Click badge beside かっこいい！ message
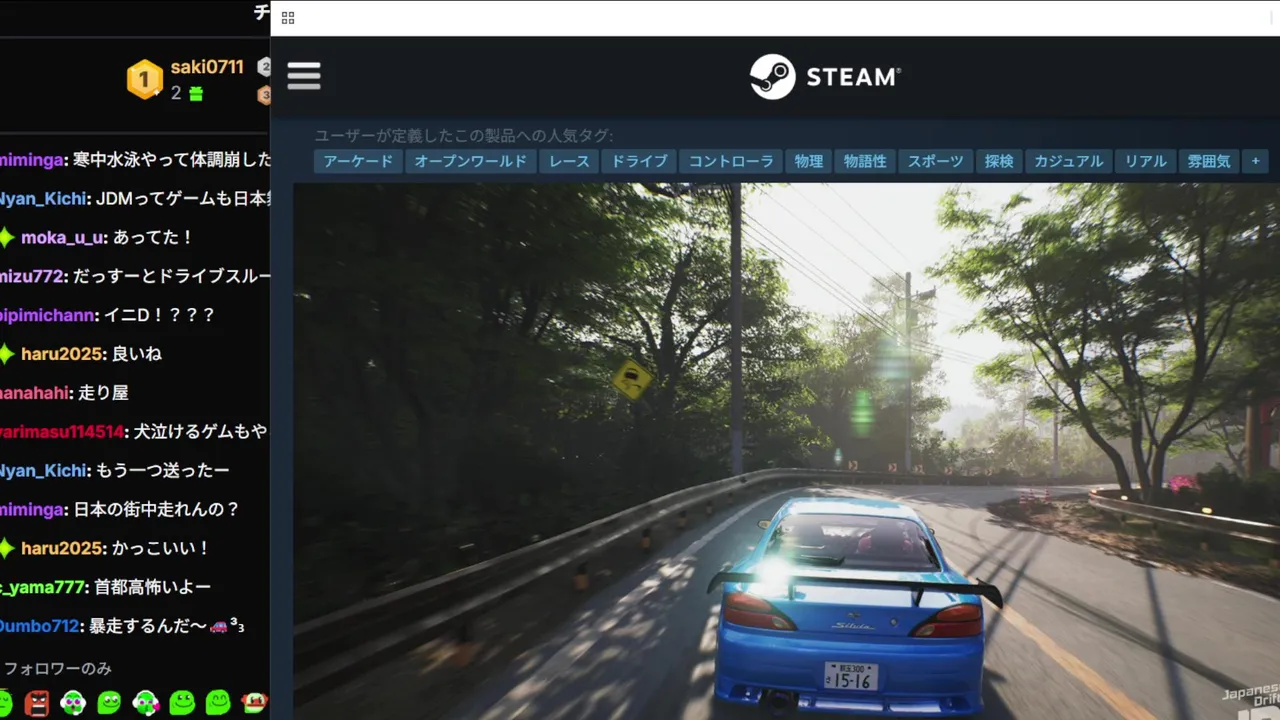1280x720 pixels. coord(7,548)
